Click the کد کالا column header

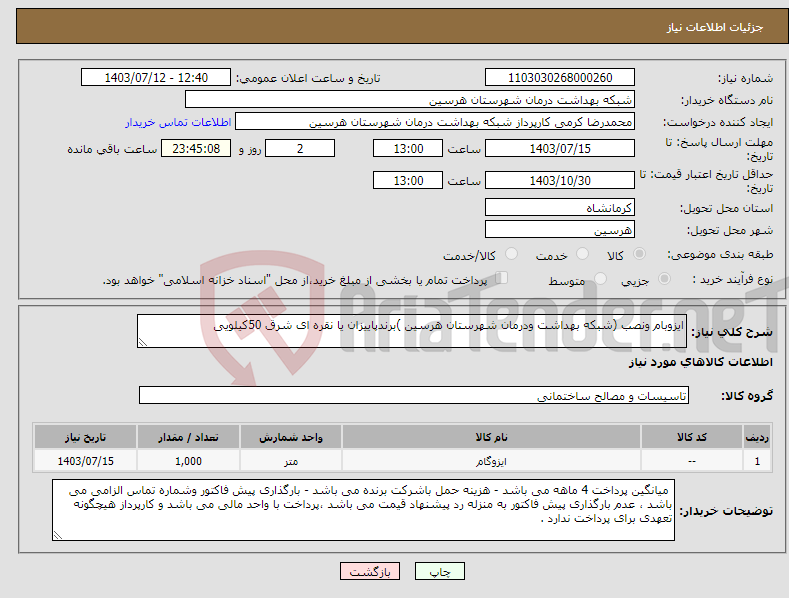[x=691, y=437]
